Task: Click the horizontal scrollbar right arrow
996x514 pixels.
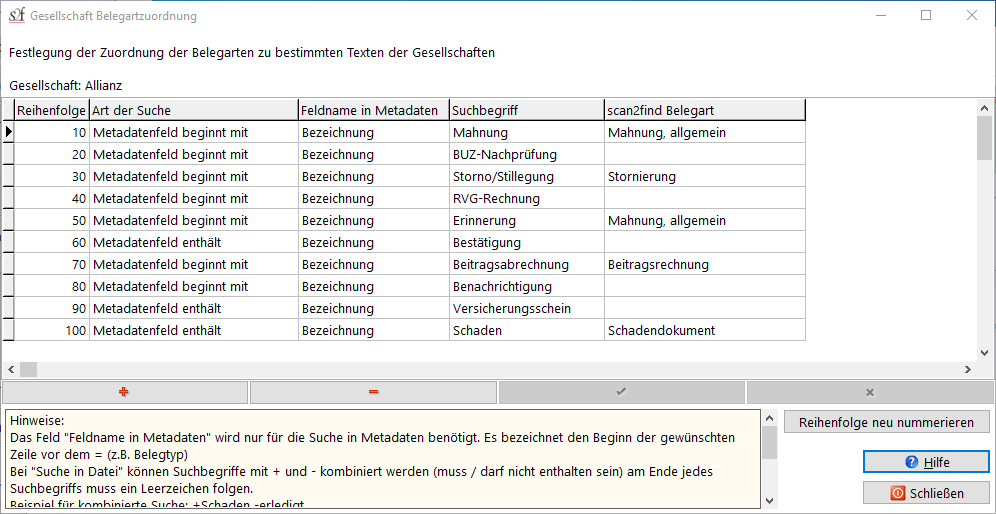Action: 967,370
